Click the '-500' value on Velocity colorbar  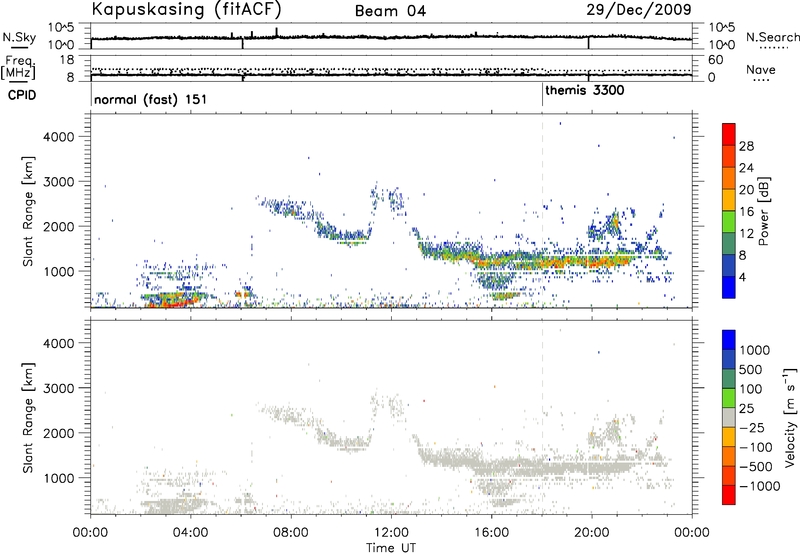756,466
